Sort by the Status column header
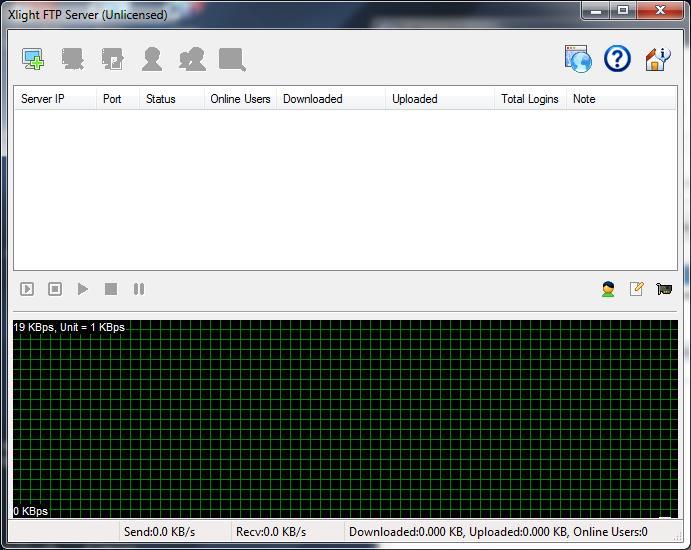The width and height of the screenshot is (691, 550). pos(172,99)
